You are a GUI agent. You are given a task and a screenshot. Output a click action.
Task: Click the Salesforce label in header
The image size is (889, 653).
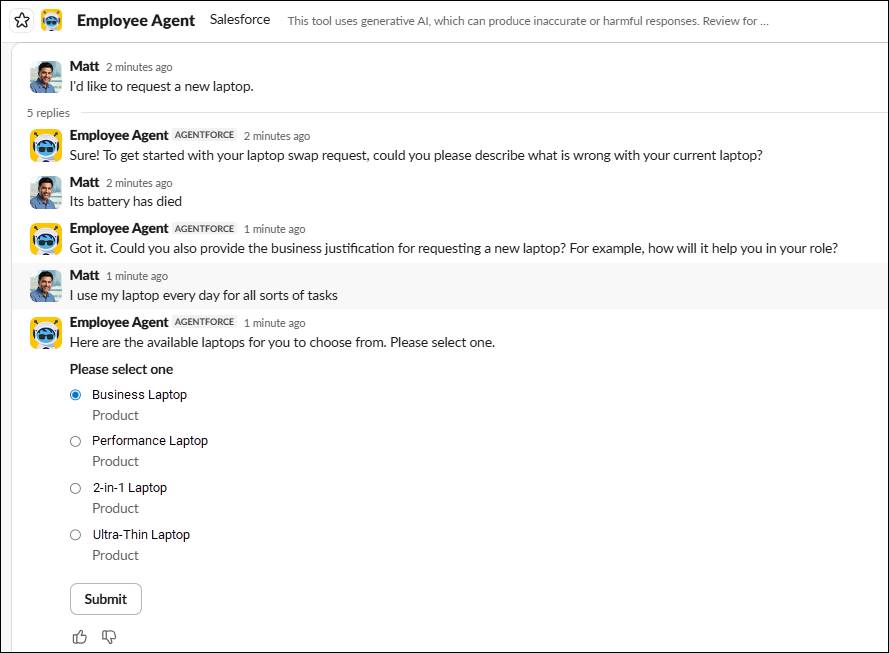[240, 20]
